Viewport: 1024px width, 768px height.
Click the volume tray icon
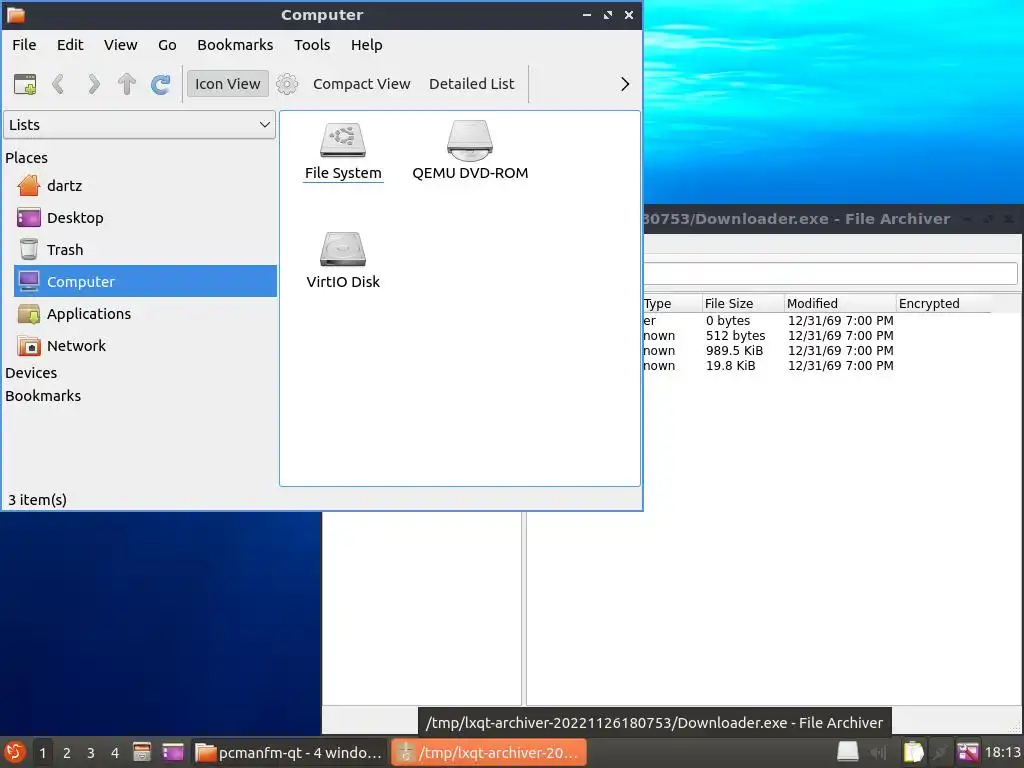(x=878, y=753)
